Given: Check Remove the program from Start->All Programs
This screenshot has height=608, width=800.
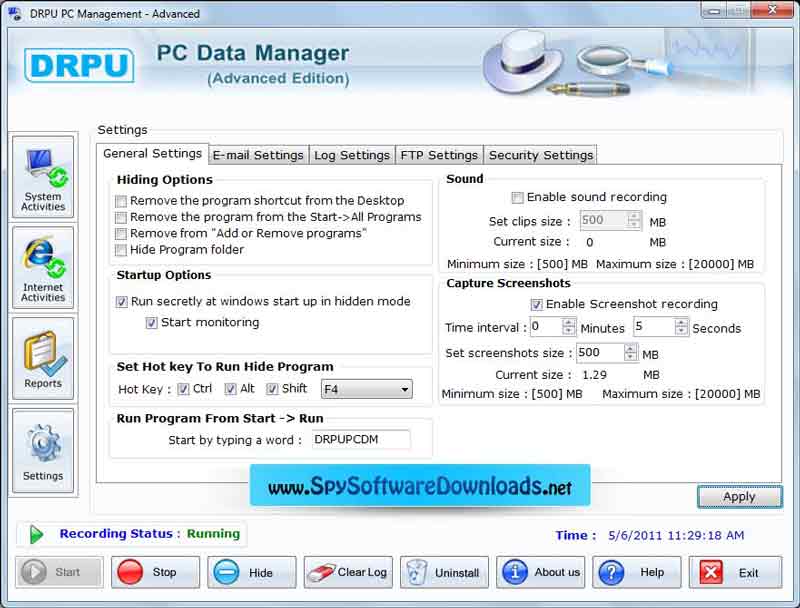Looking at the screenshot, I should pyautogui.click(x=121, y=218).
